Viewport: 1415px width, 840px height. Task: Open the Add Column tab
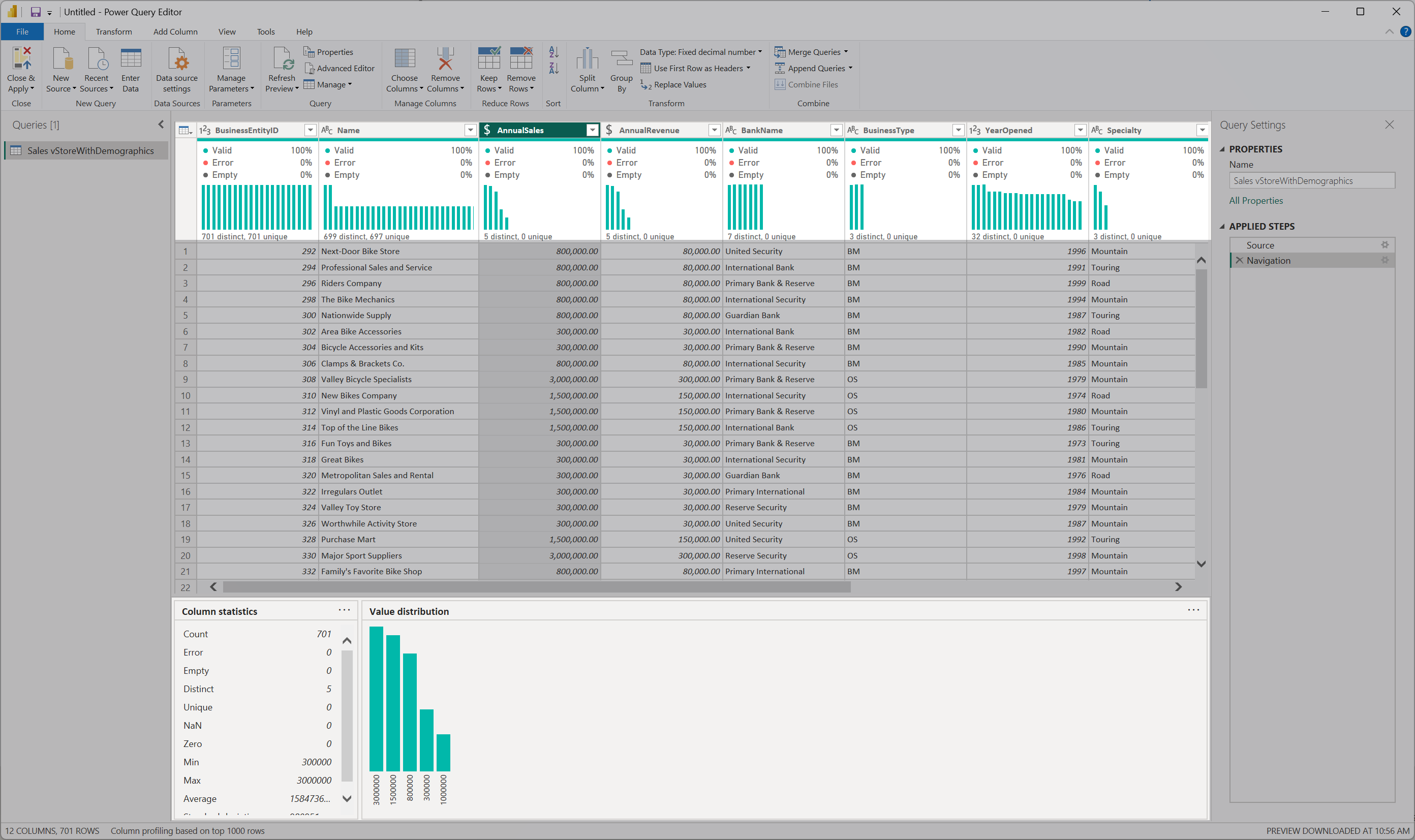click(x=175, y=32)
